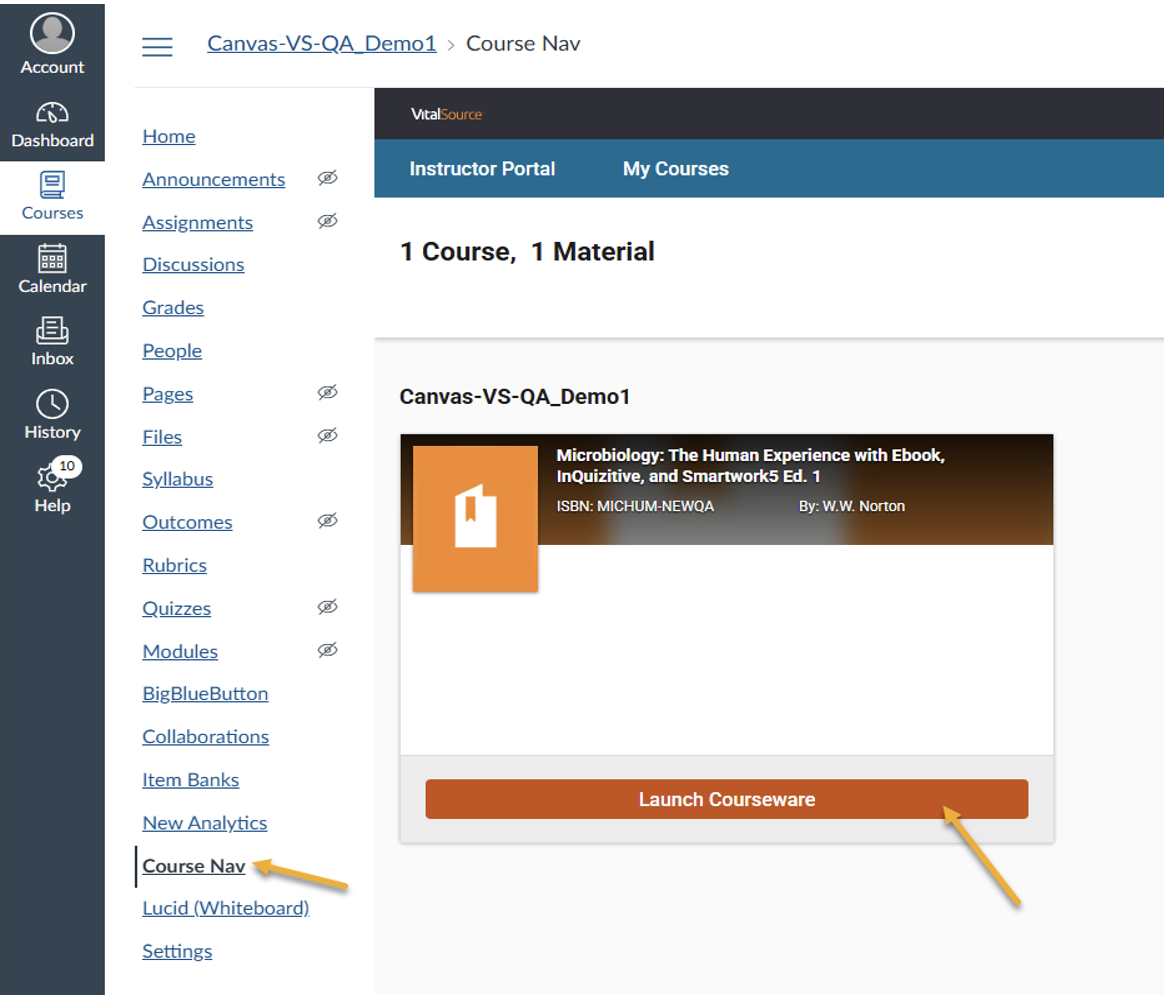The height and width of the screenshot is (998, 1164).
Task: Open the Collaborations course link
Action: [206, 737]
